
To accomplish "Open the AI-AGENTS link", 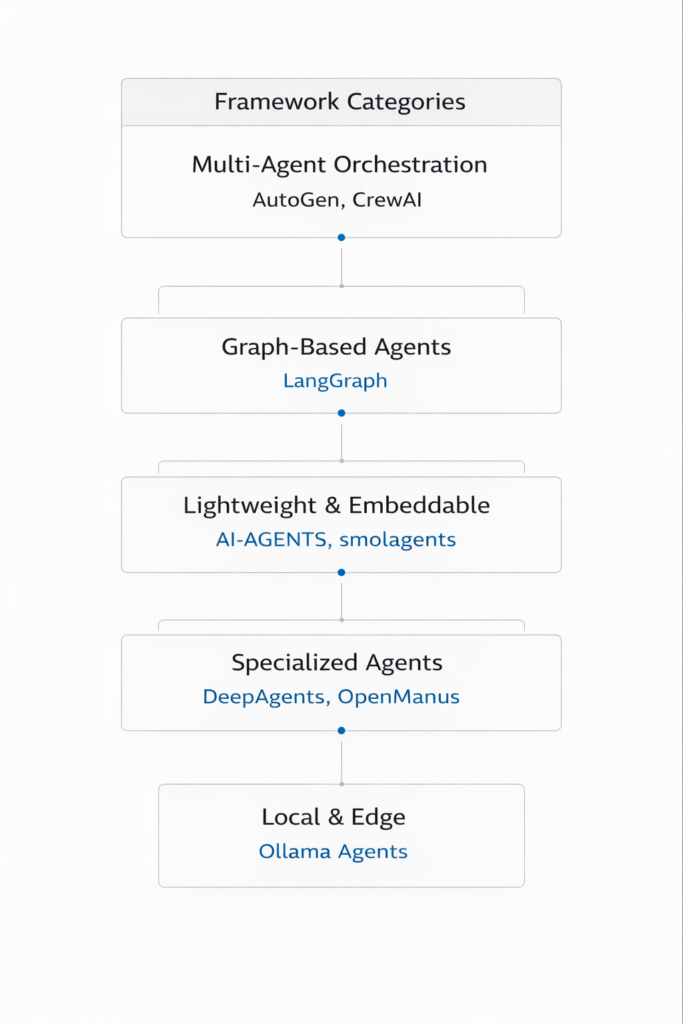I will 271,540.
